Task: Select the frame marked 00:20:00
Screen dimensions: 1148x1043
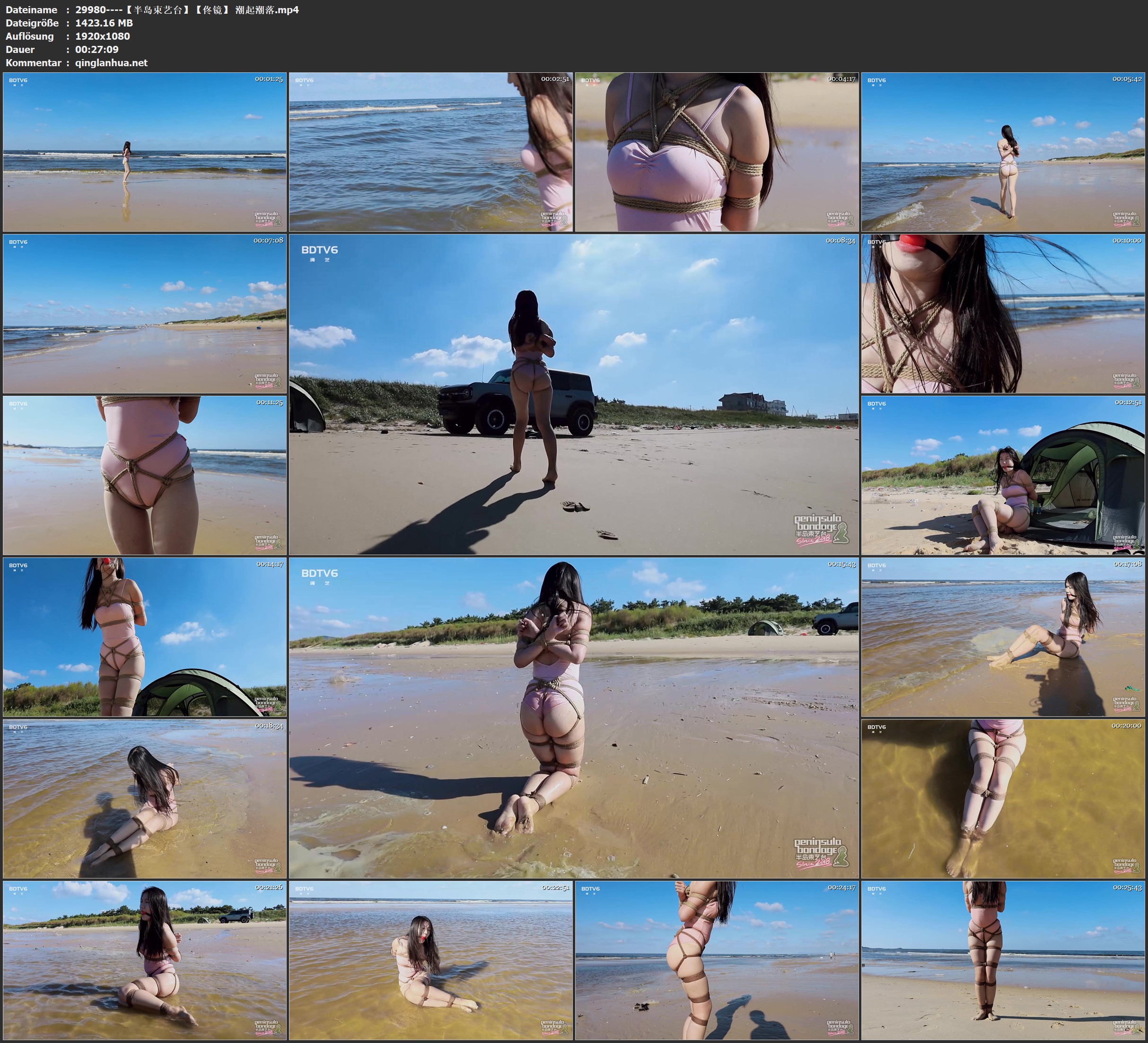Action: coord(1003,798)
